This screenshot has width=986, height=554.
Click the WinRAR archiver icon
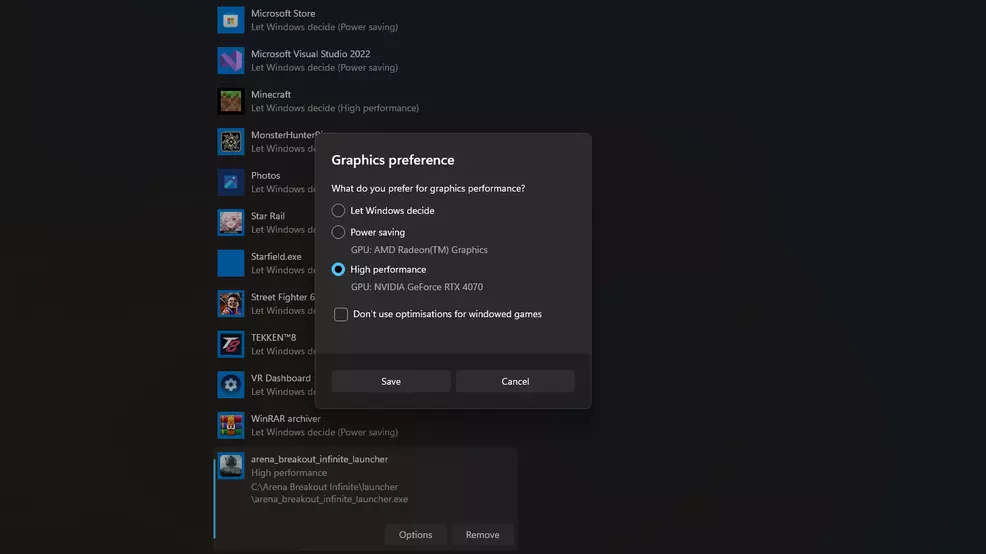coord(231,425)
